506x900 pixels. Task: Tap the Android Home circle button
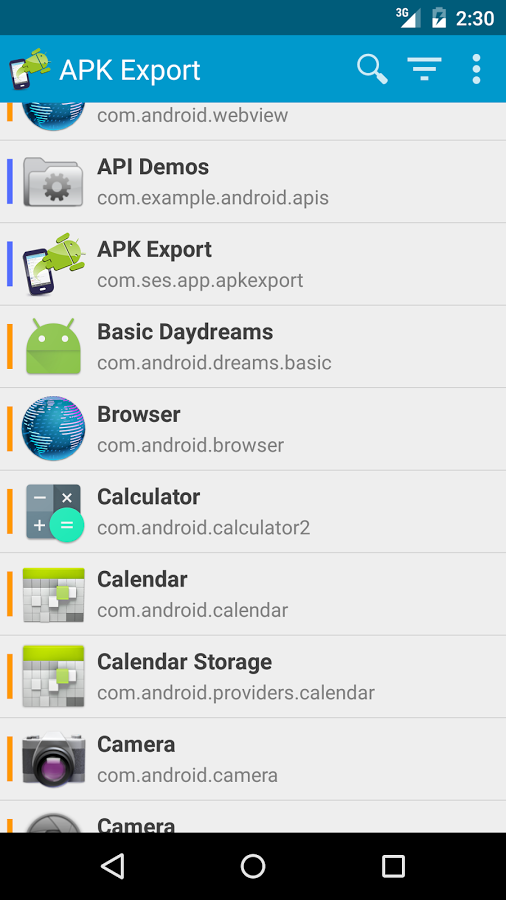click(253, 866)
